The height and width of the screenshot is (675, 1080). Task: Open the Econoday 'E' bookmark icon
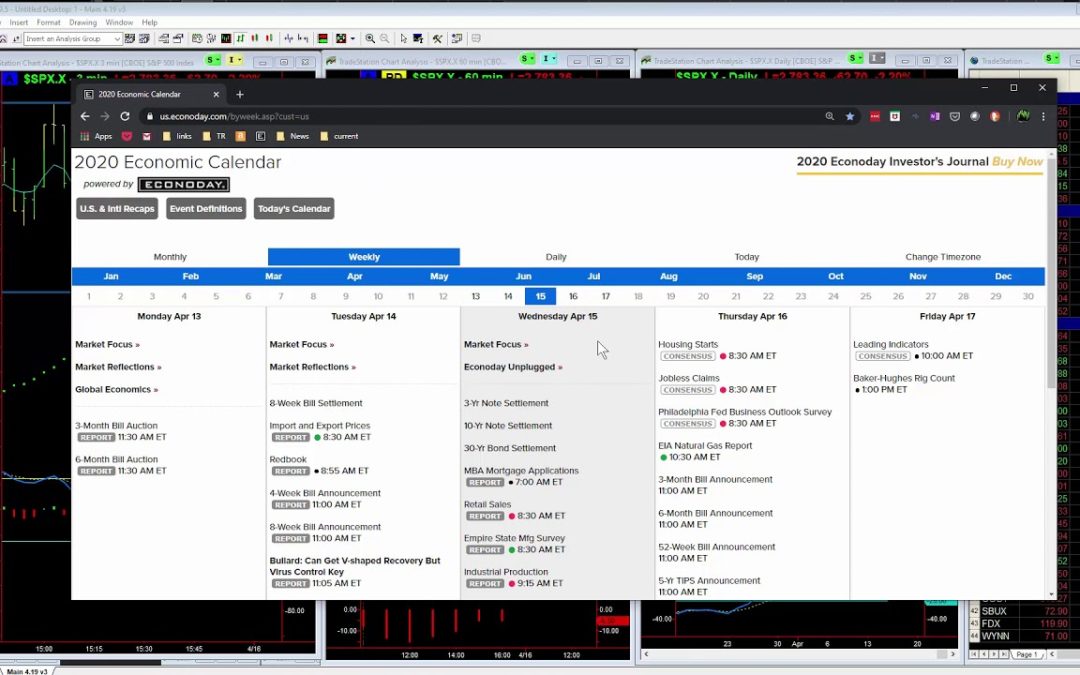260,136
